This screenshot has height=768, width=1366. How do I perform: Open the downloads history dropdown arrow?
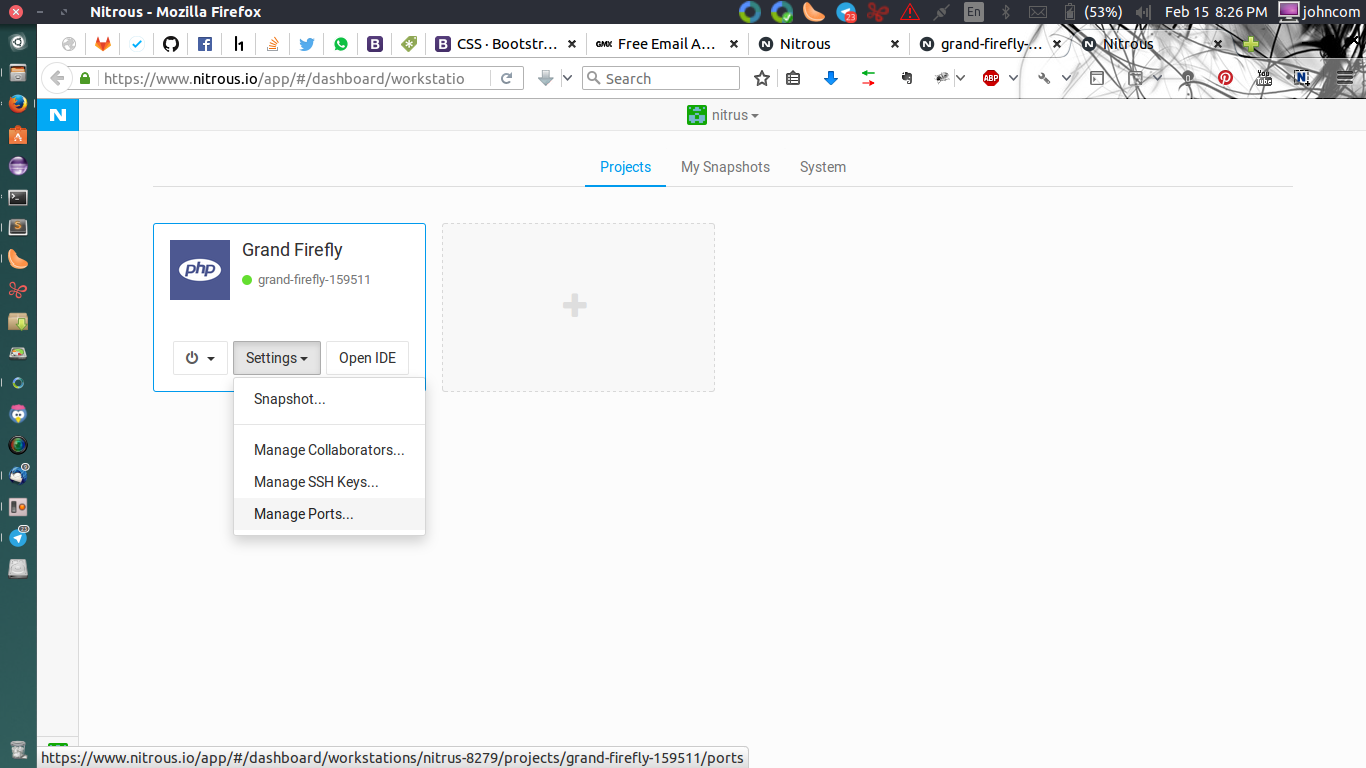point(567,78)
